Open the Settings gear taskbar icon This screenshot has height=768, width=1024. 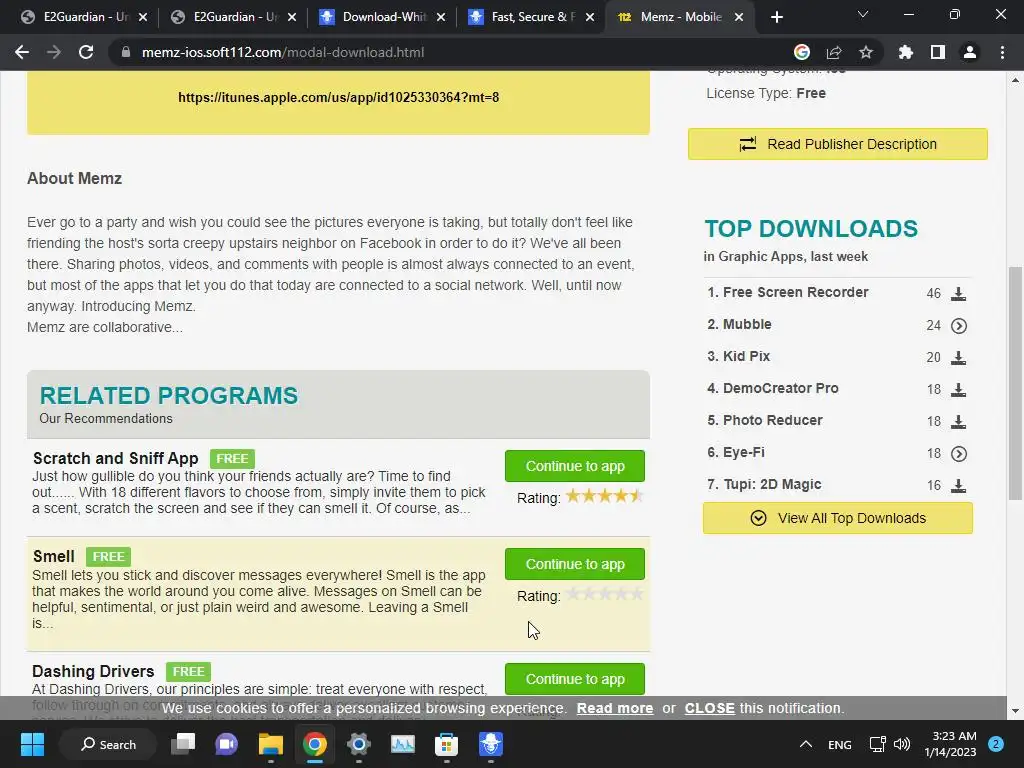[359, 744]
